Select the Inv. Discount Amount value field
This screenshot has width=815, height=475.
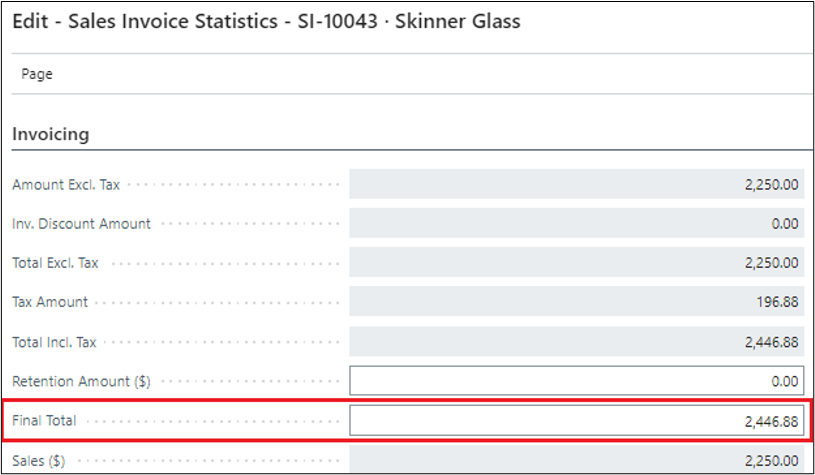[x=576, y=224]
